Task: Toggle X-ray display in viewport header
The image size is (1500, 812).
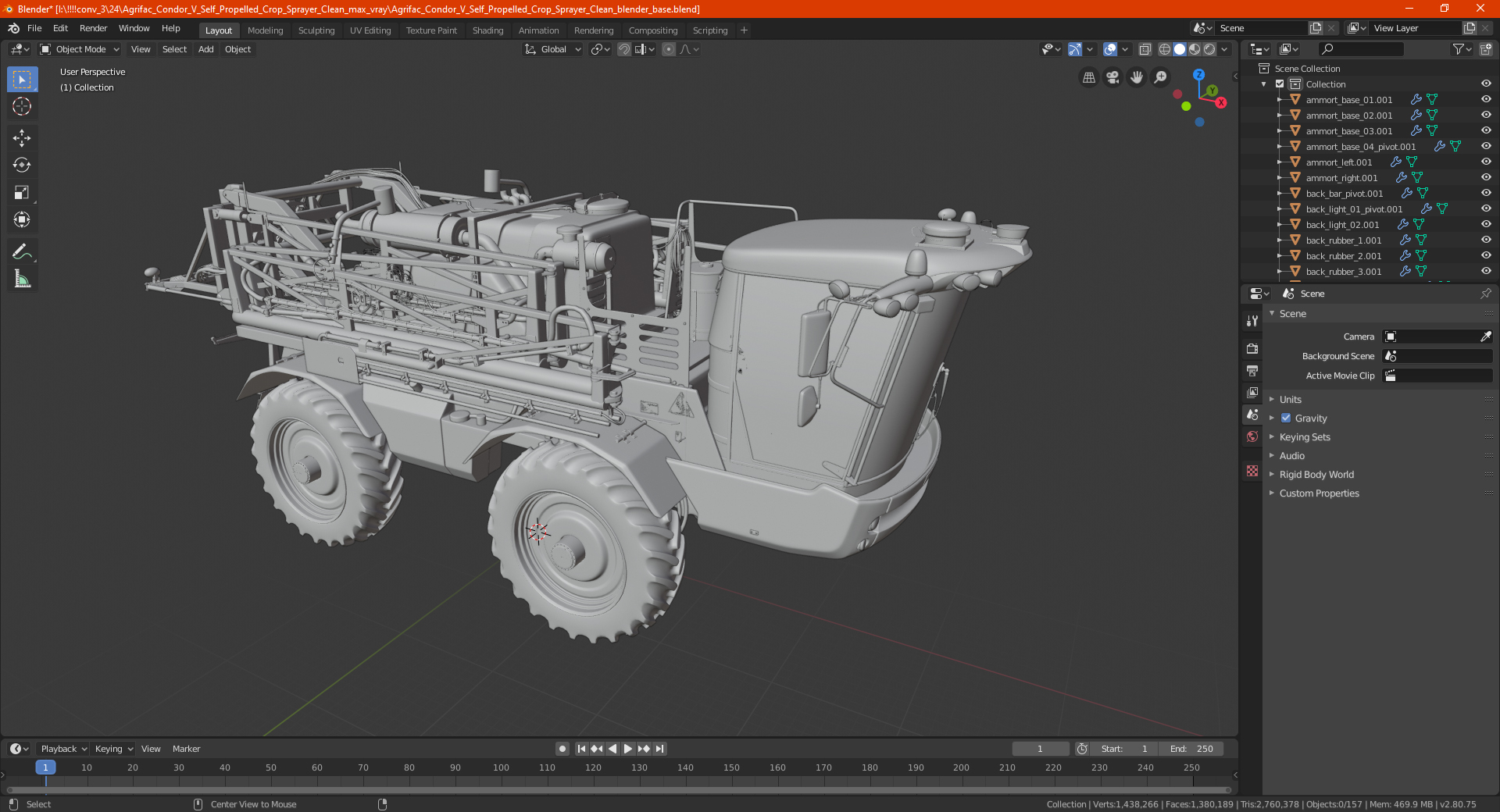Action: [x=1145, y=49]
